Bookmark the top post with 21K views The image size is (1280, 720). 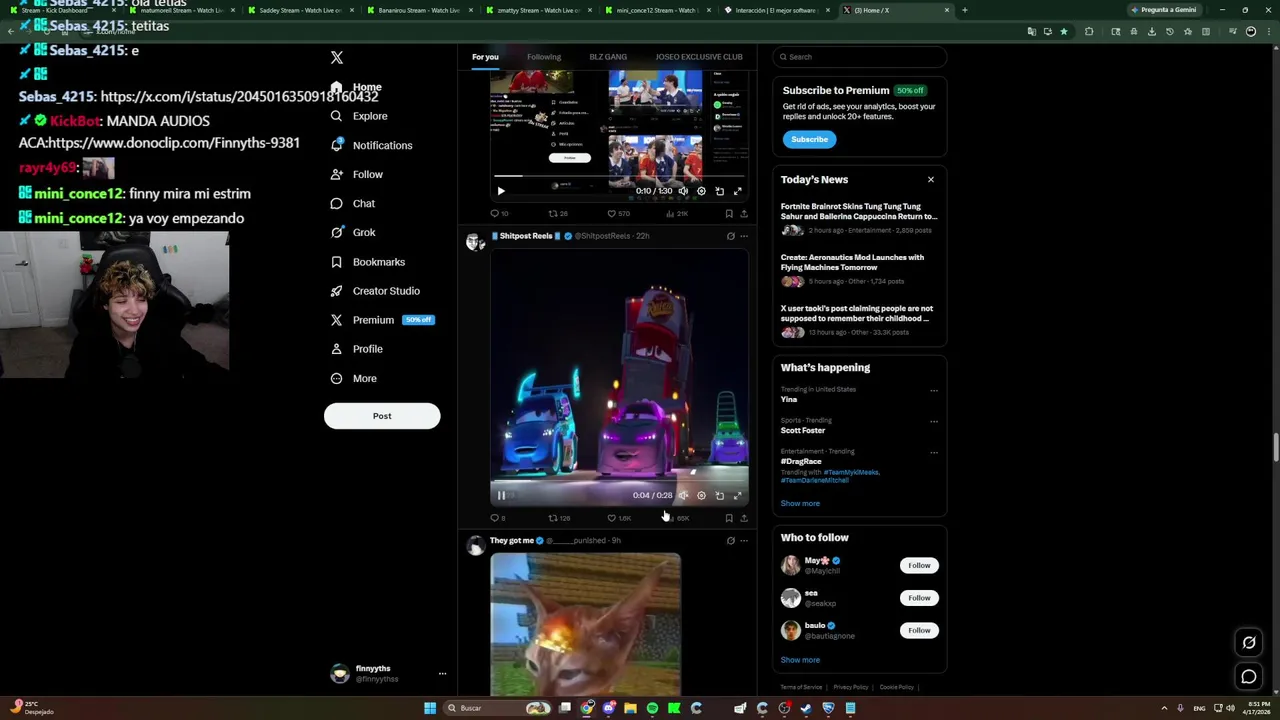pyautogui.click(x=729, y=213)
